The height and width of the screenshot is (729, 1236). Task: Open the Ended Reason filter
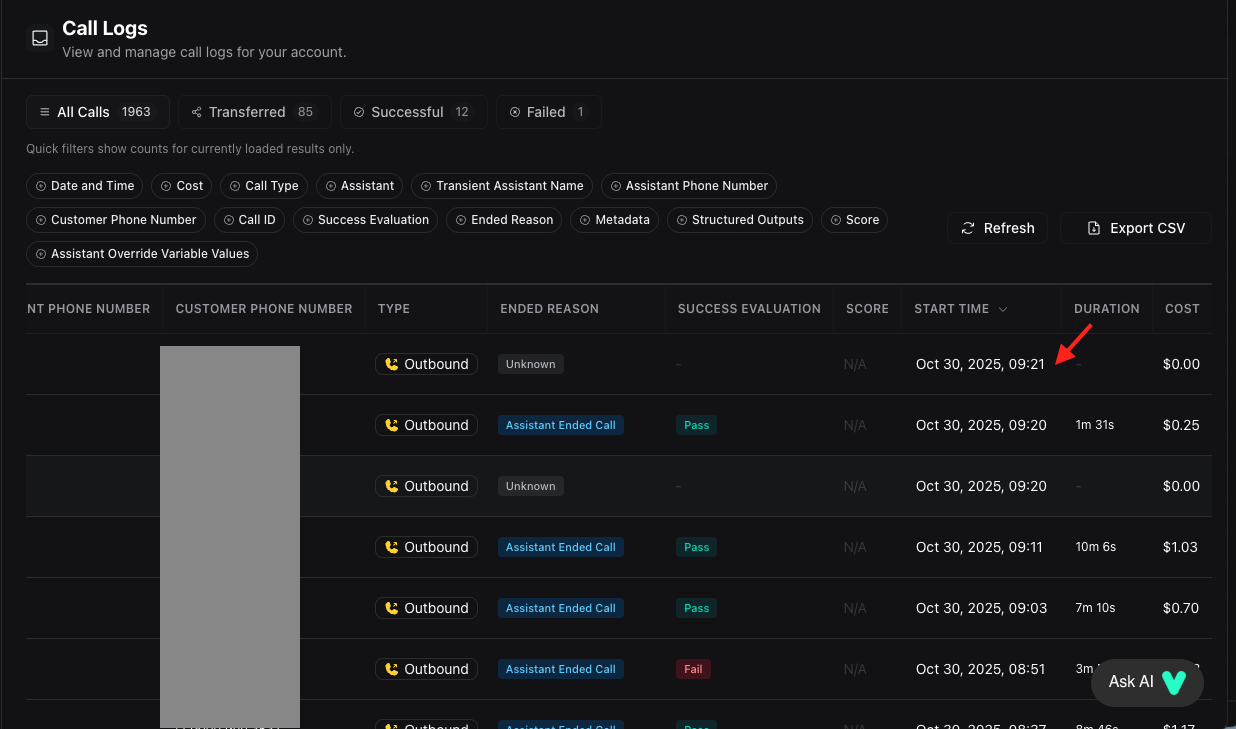pyautogui.click(x=504, y=219)
